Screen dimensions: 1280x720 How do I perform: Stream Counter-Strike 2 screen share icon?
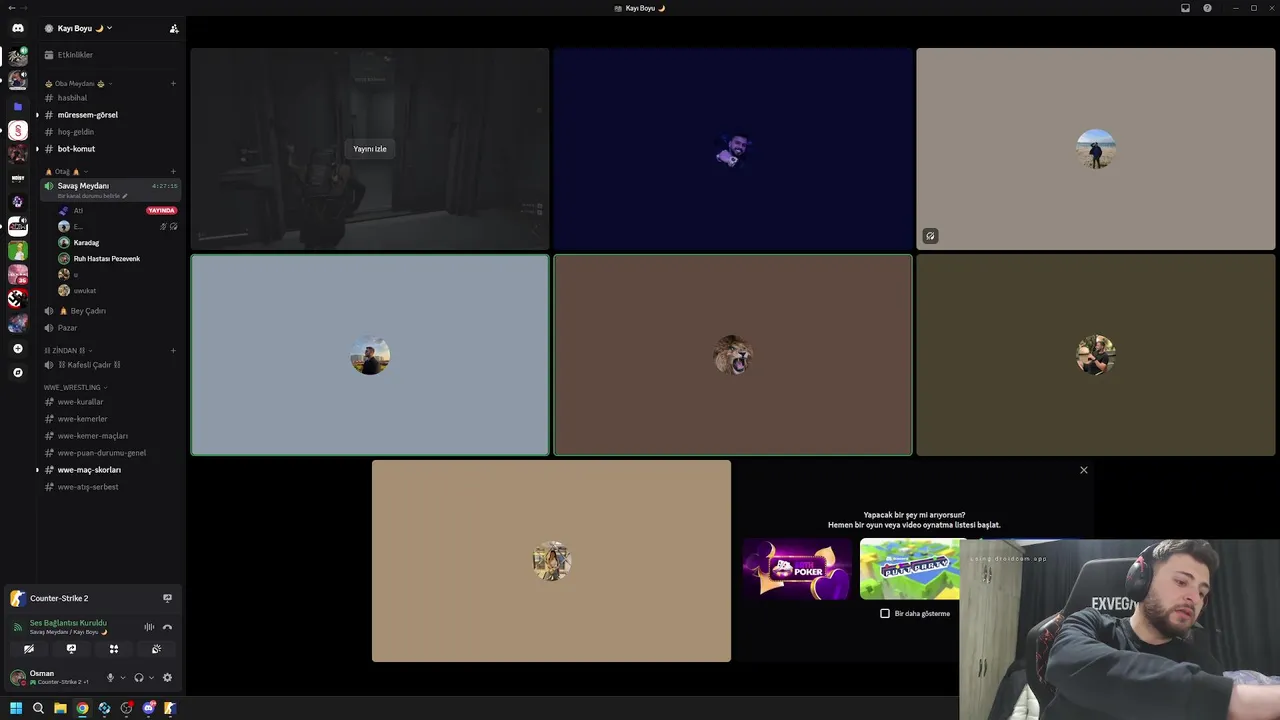[167, 598]
